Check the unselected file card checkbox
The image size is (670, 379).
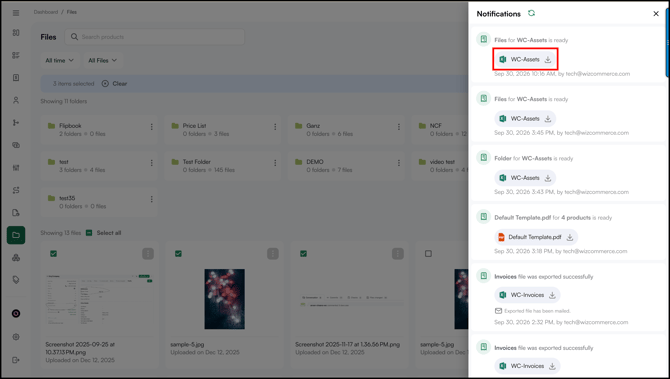[428, 254]
